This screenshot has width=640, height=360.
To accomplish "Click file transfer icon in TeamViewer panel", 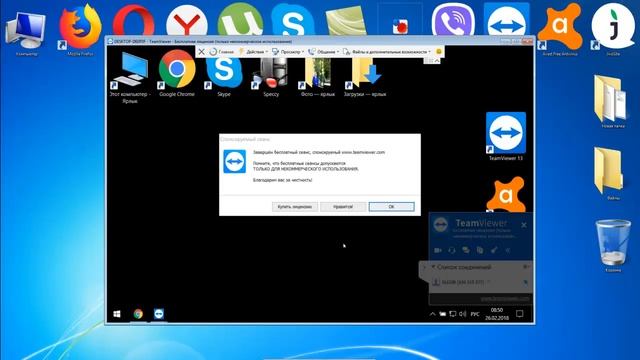I will click(x=480, y=250).
